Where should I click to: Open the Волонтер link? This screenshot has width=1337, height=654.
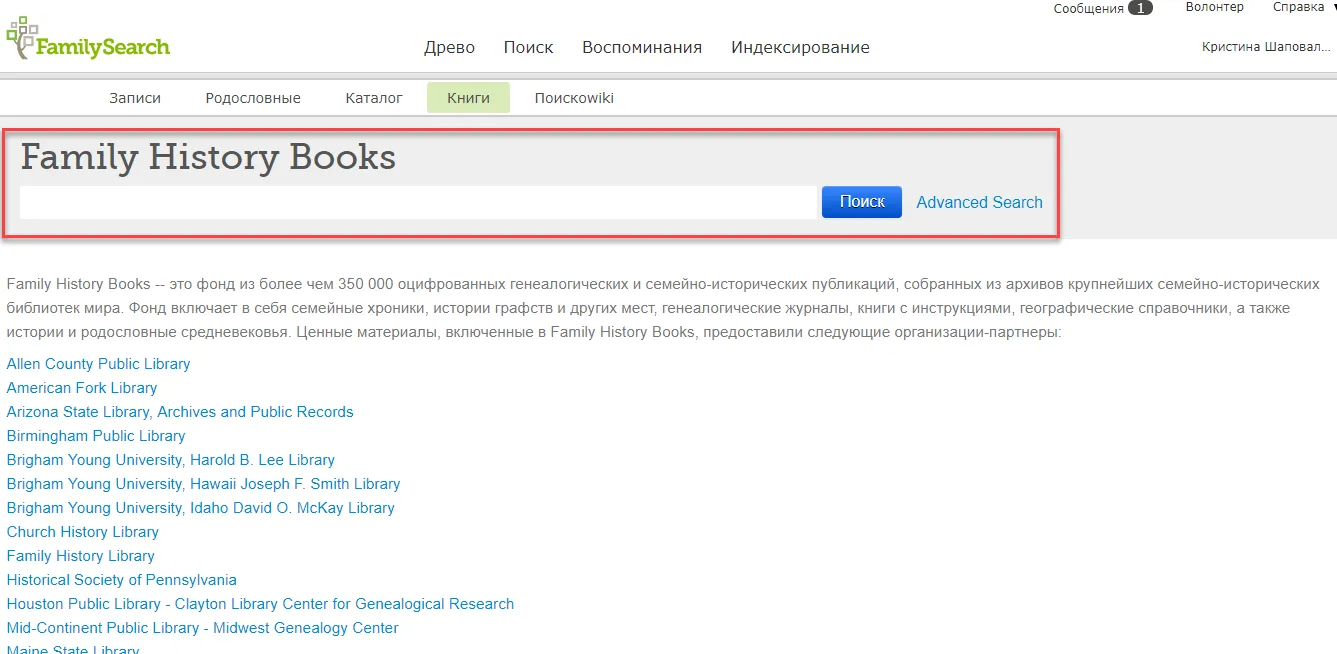(1214, 7)
